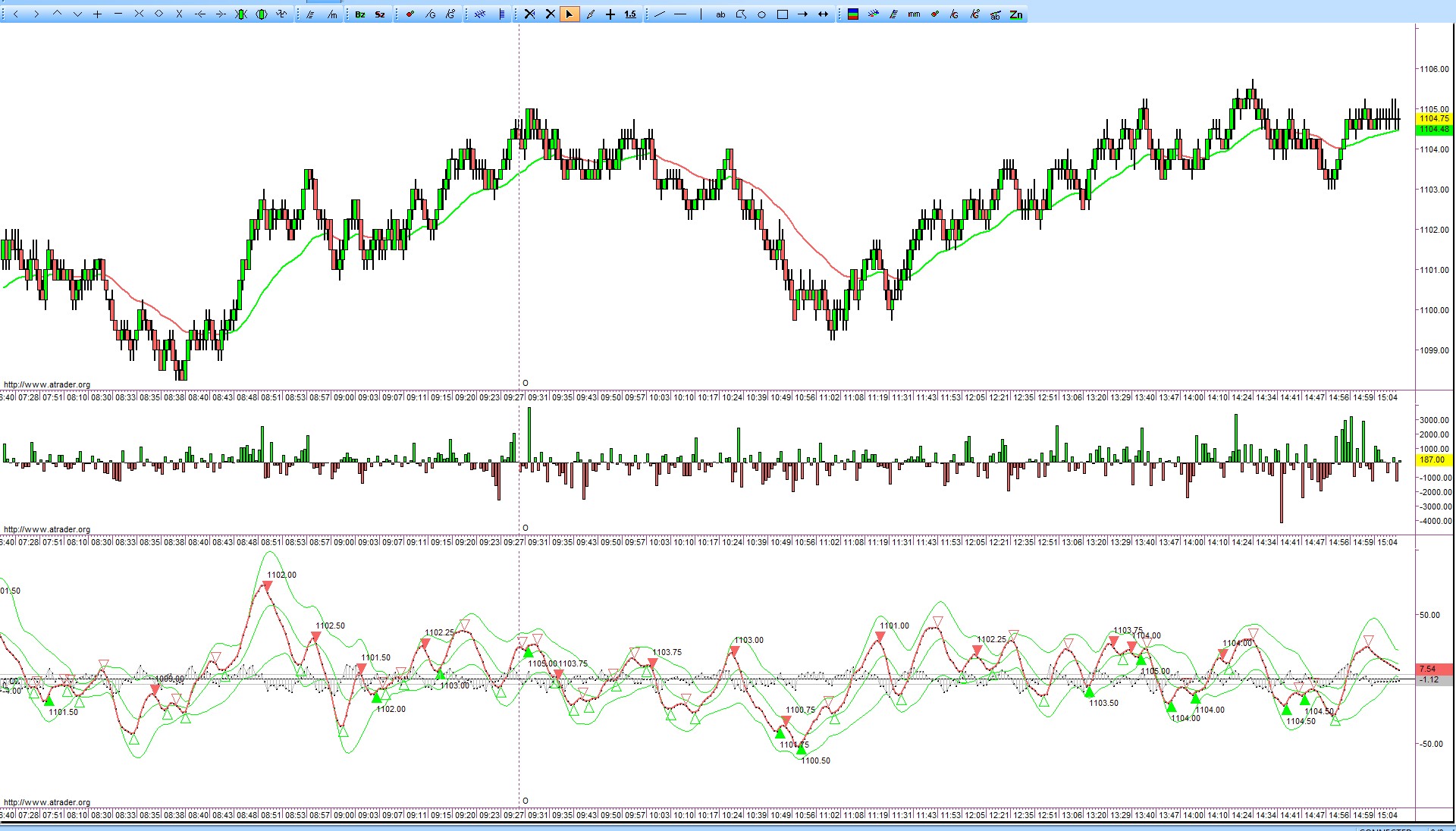Click the yellow 187.00 volume tag
The image size is (1456, 831).
click(1432, 459)
